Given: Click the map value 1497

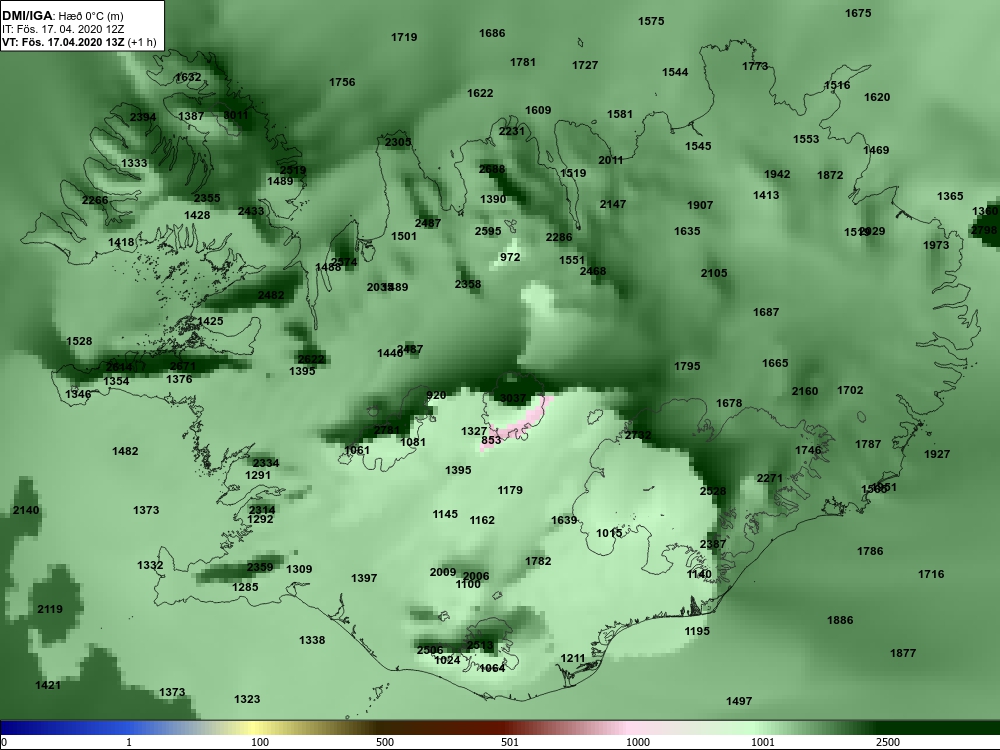Looking at the screenshot, I should point(739,702).
